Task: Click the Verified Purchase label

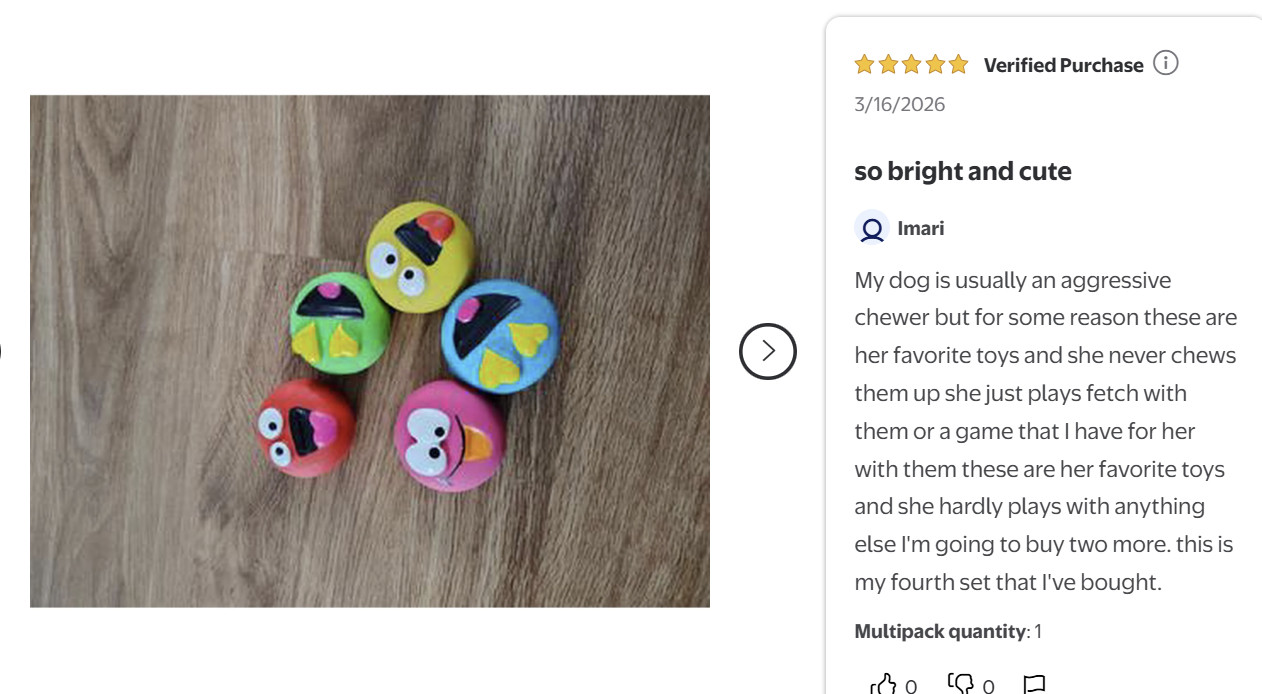Action: pos(1063,65)
